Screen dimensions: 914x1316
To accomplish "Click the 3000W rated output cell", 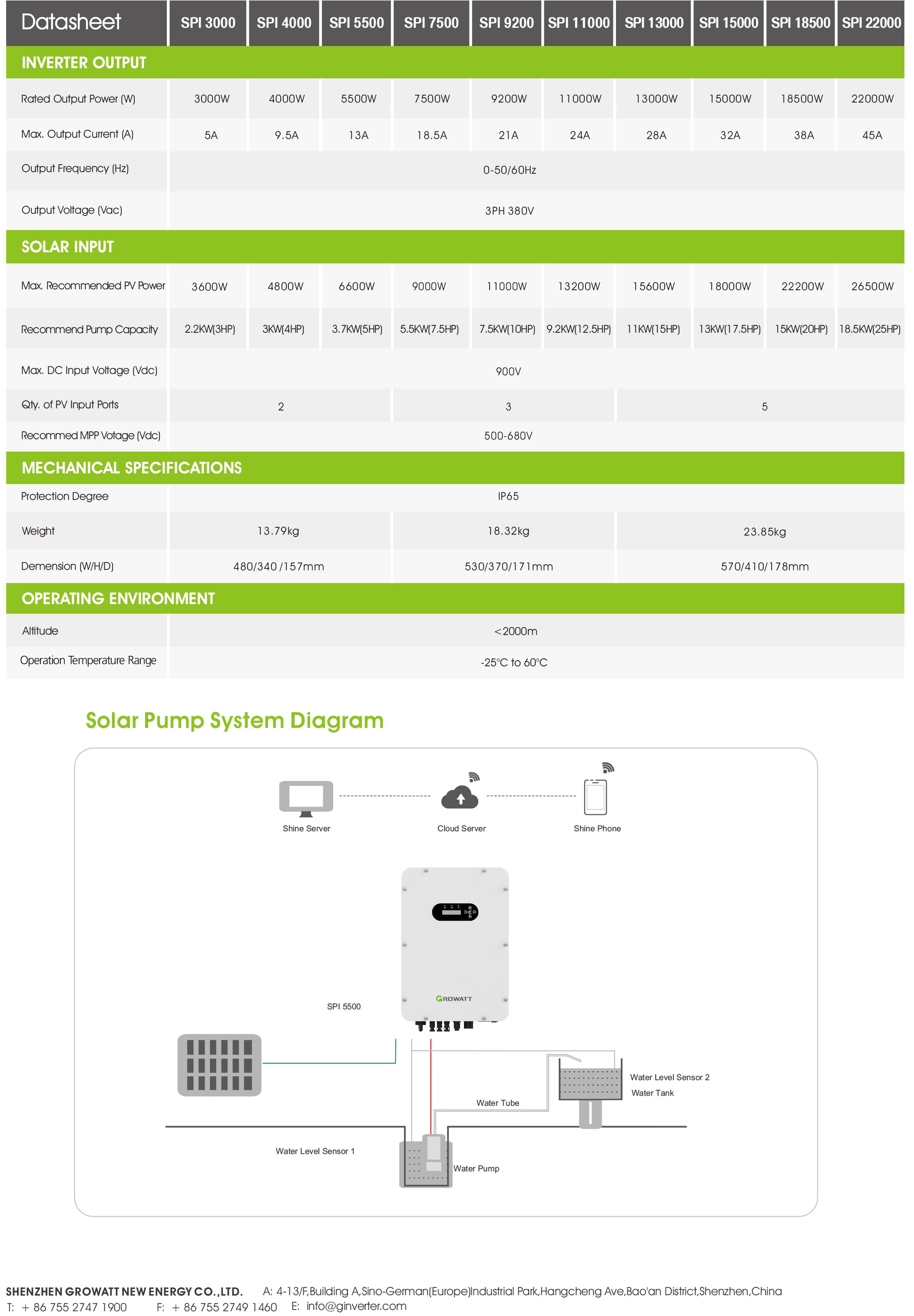I will coord(211,99).
